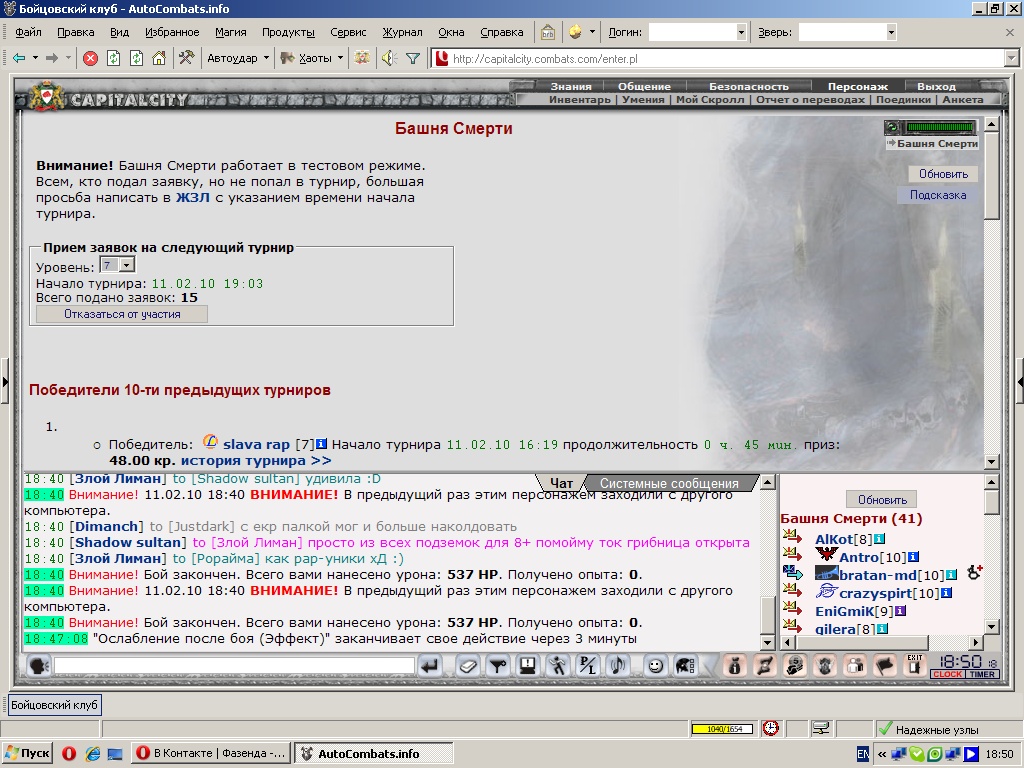Click the running man icon
1024x768 pixels.
pos(558,666)
